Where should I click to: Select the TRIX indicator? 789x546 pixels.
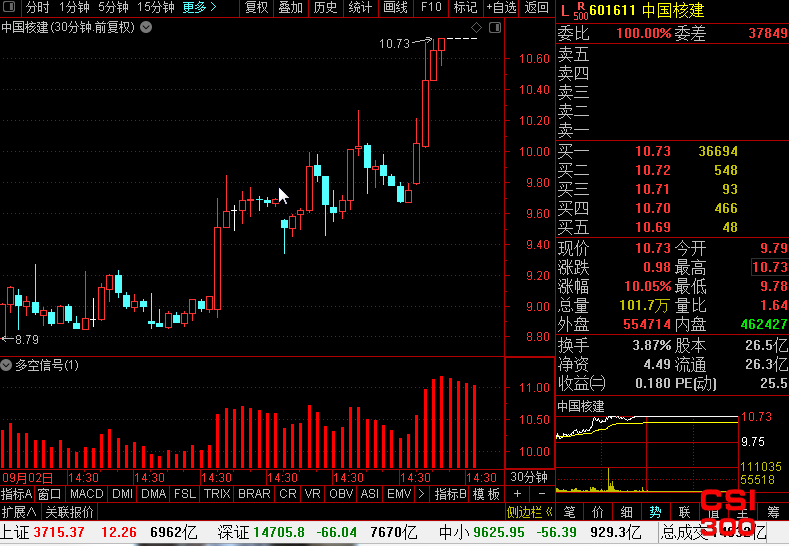[x=217, y=494]
